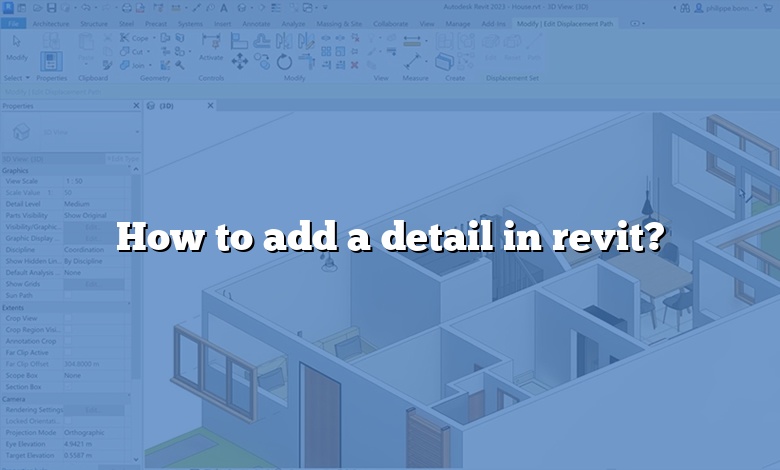
Task: Enable the Crop View checkbox
Action: coord(68,318)
